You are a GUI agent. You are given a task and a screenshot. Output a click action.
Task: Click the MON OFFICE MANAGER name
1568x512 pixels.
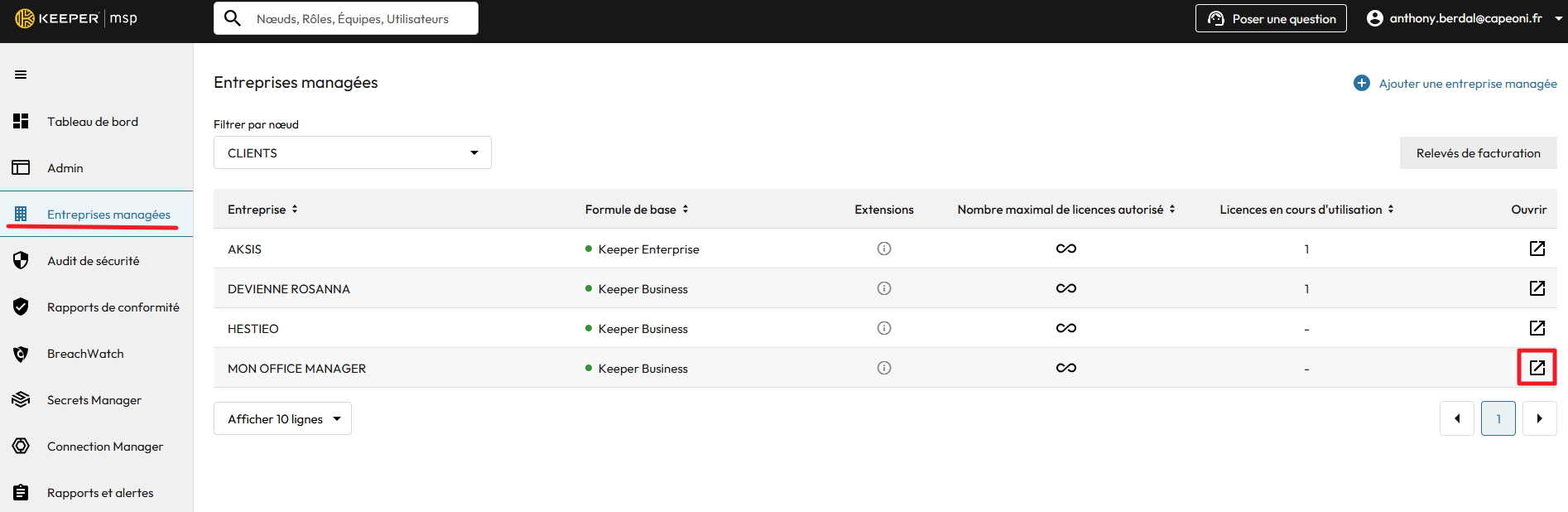tap(296, 369)
